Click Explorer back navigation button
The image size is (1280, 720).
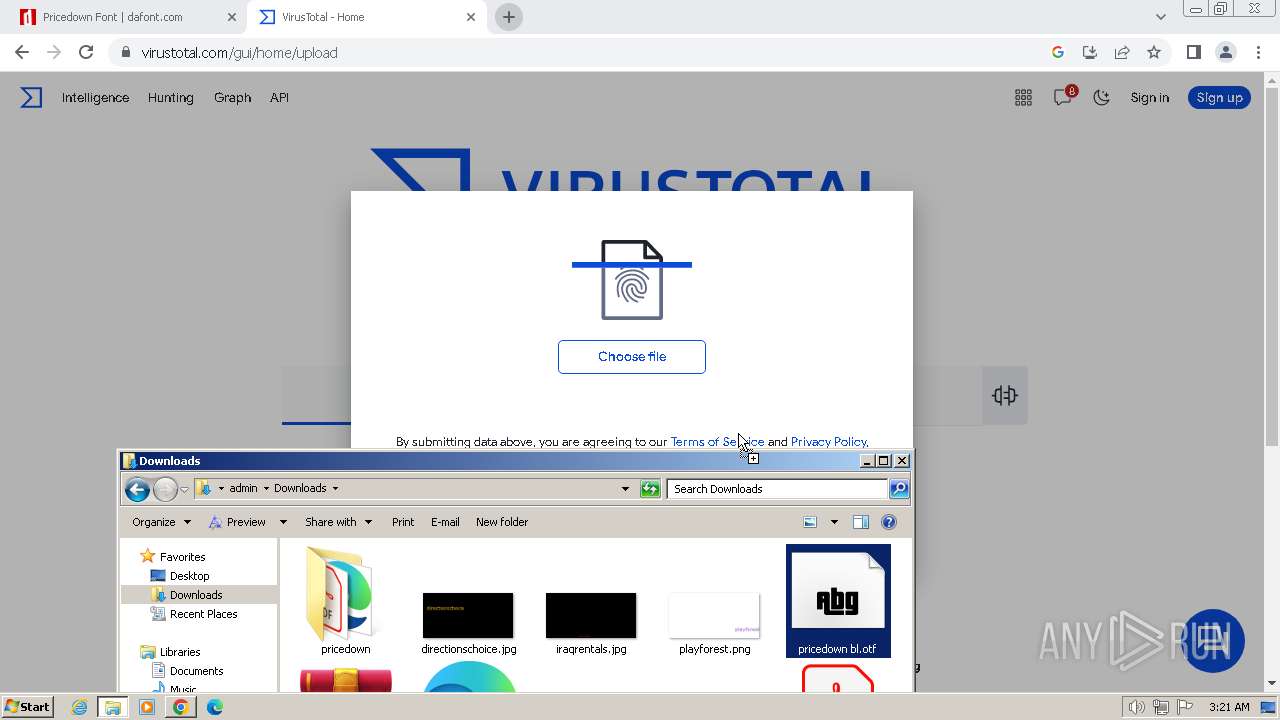pos(137,489)
